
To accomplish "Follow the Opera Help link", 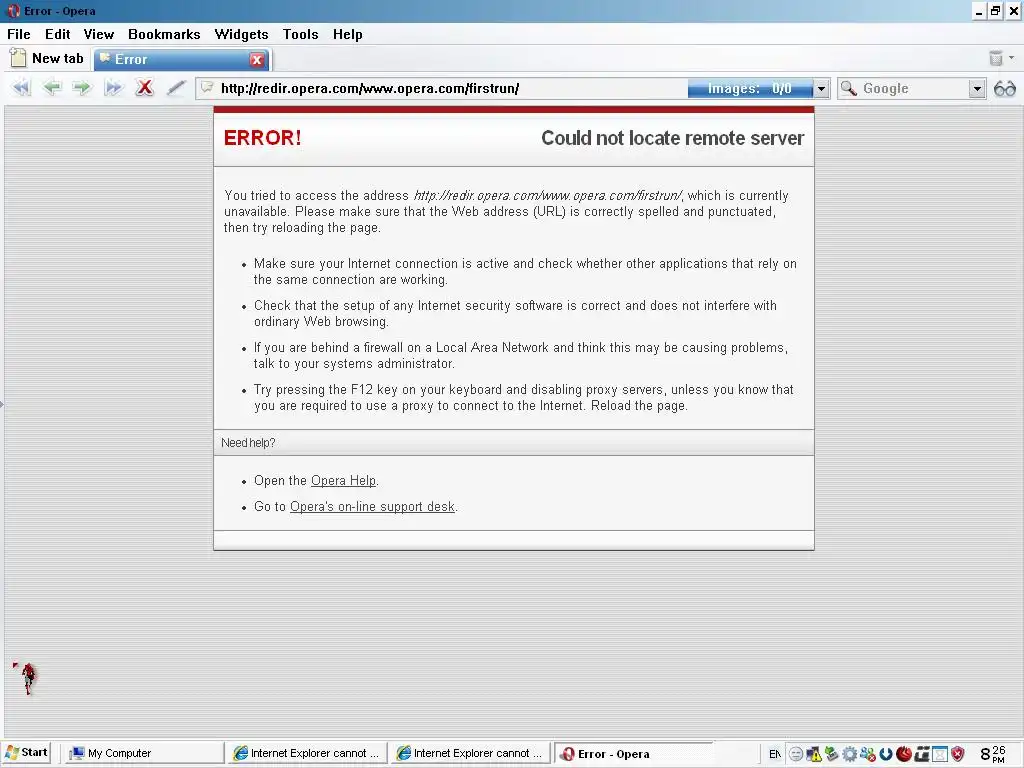I will tap(344, 481).
